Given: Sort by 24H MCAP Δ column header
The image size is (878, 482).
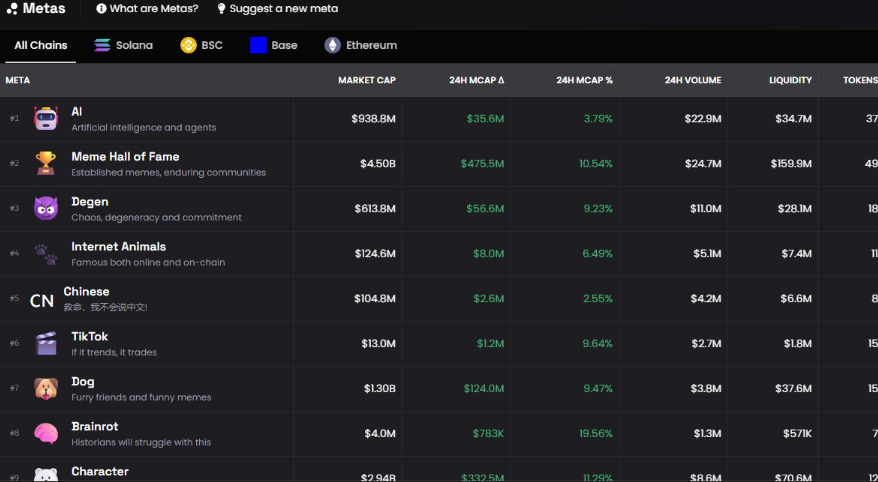Looking at the screenshot, I should 477,80.
